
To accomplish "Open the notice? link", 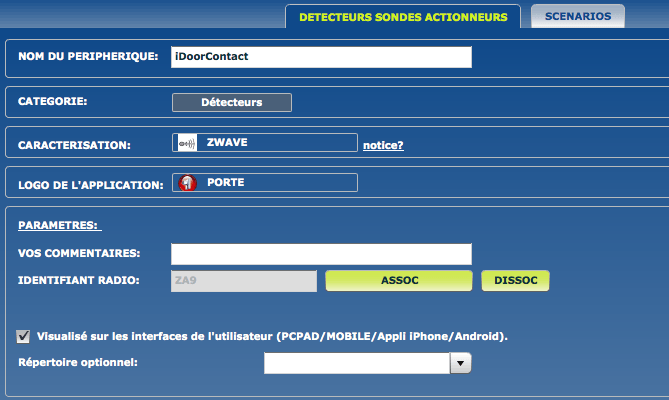I will coord(383,145).
